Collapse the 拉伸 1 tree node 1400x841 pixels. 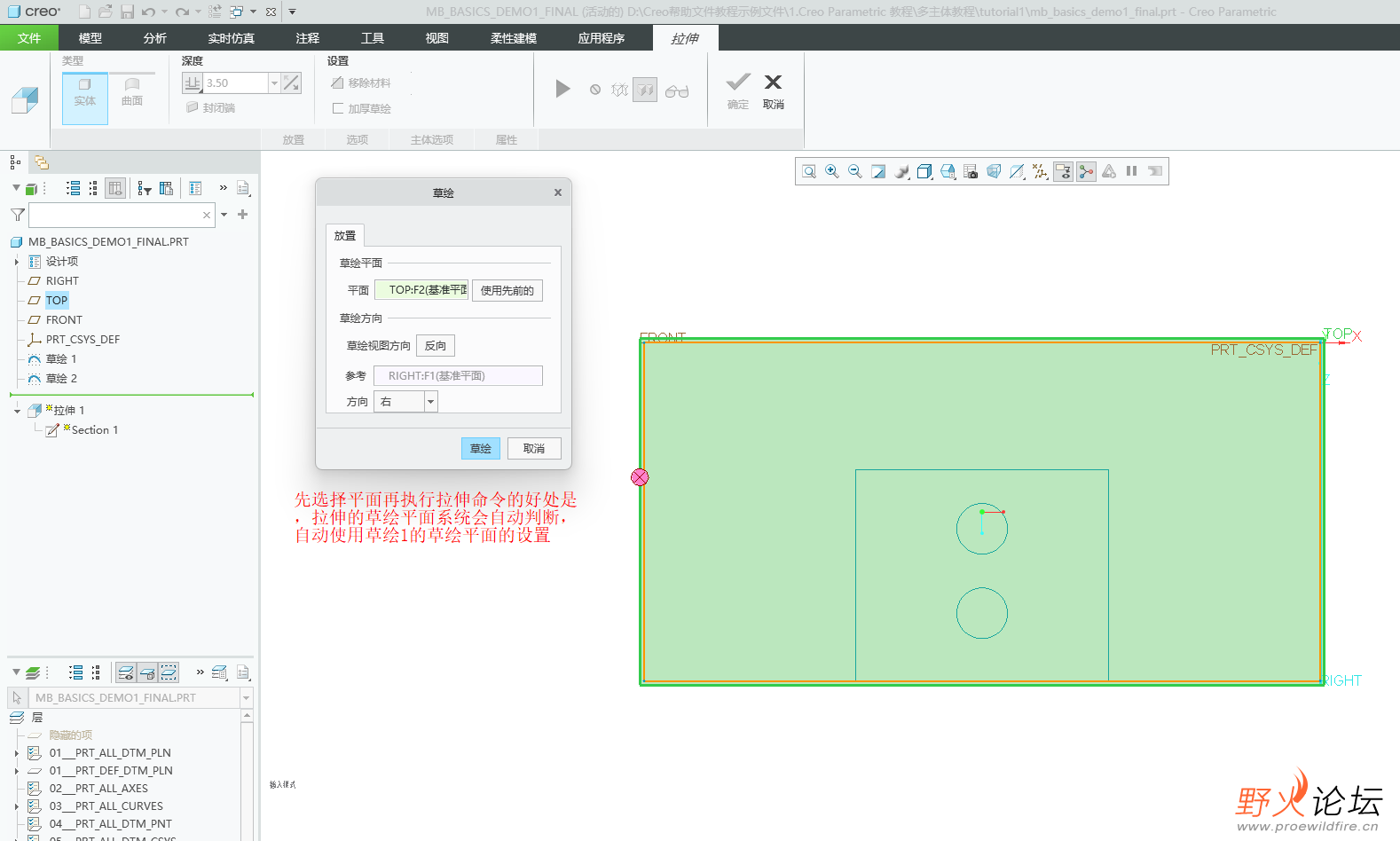tap(17, 411)
